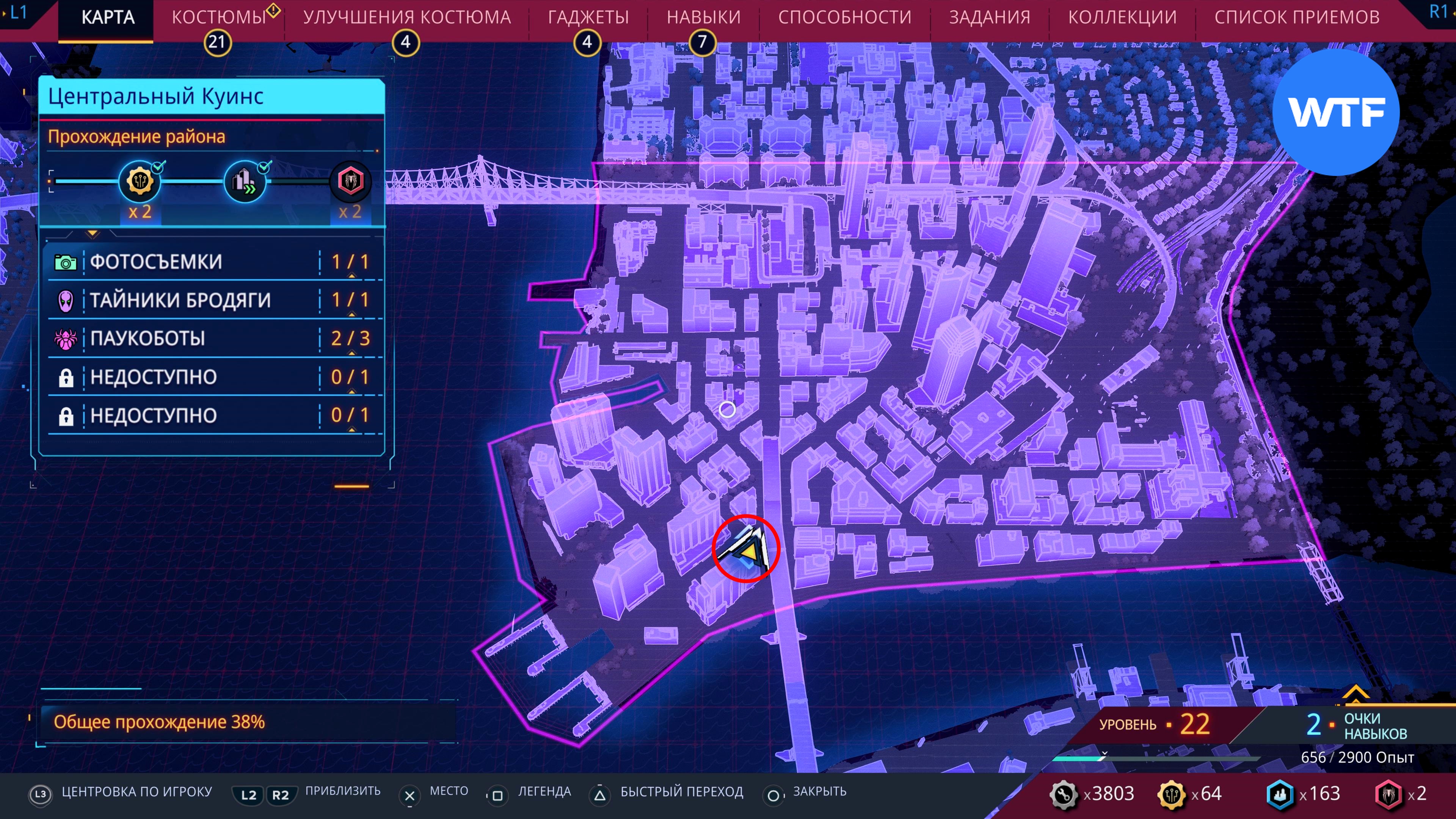This screenshot has width=1456, height=819.
Task: Expand skill points panel with orange up chevron
Action: (x=1356, y=692)
